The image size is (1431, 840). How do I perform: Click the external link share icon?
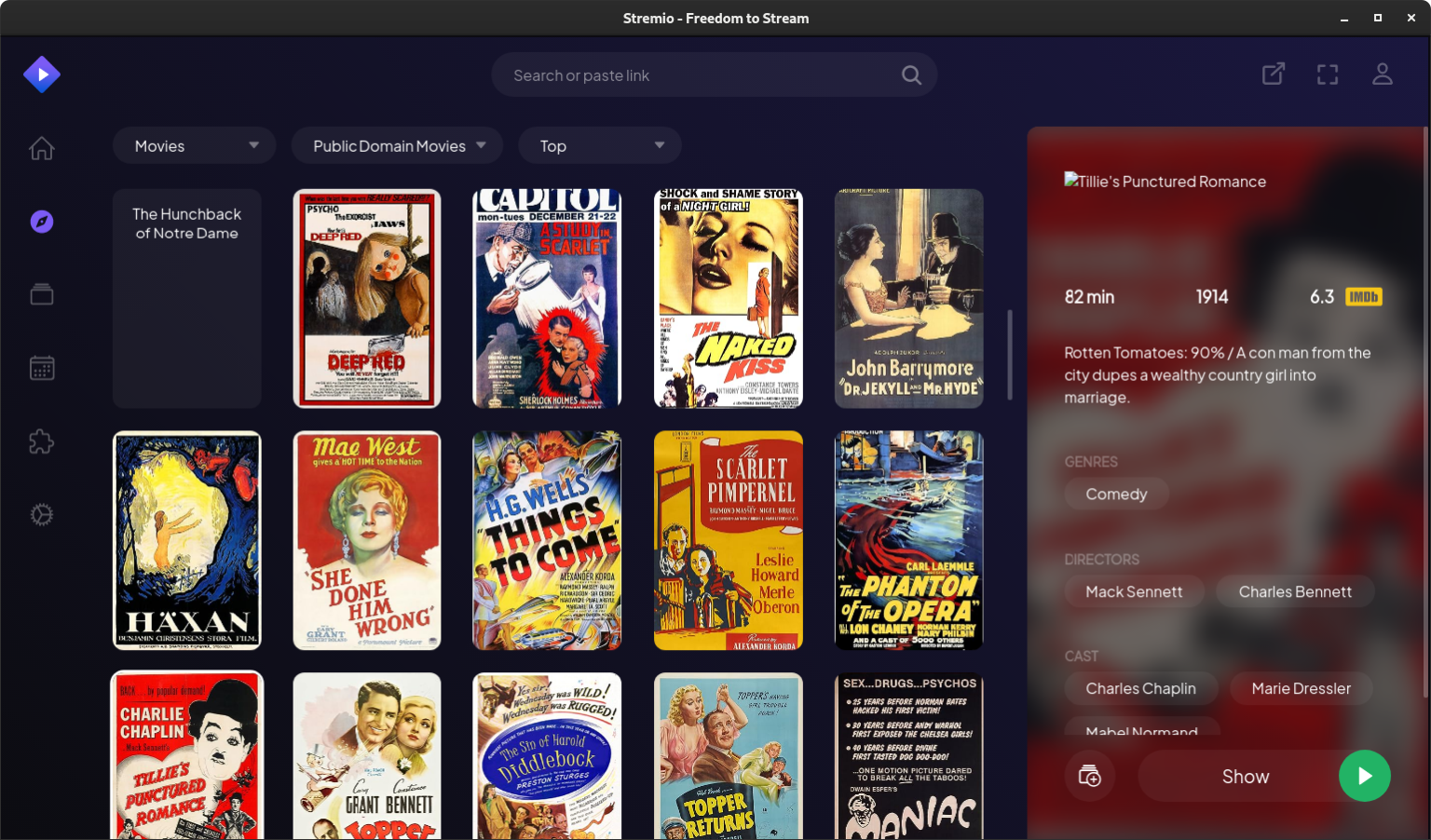click(x=1273, y=74)
